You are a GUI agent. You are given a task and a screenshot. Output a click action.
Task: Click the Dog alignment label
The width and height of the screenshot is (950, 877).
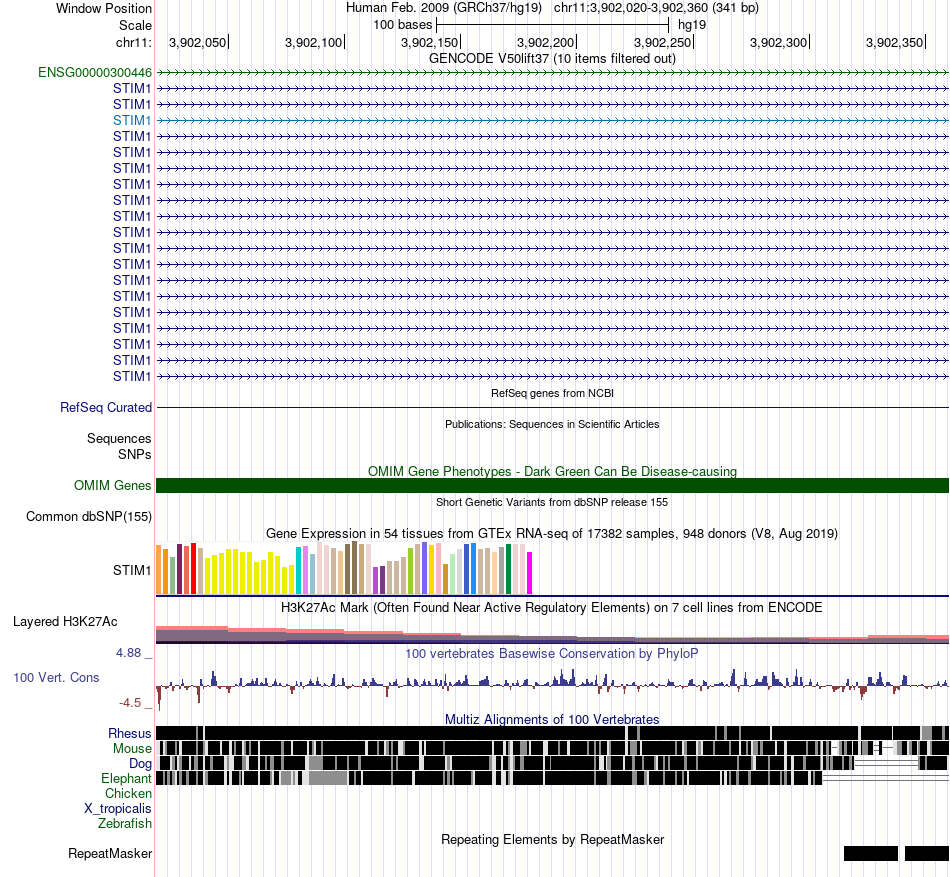pyautogui.click(x=140, y=764)
